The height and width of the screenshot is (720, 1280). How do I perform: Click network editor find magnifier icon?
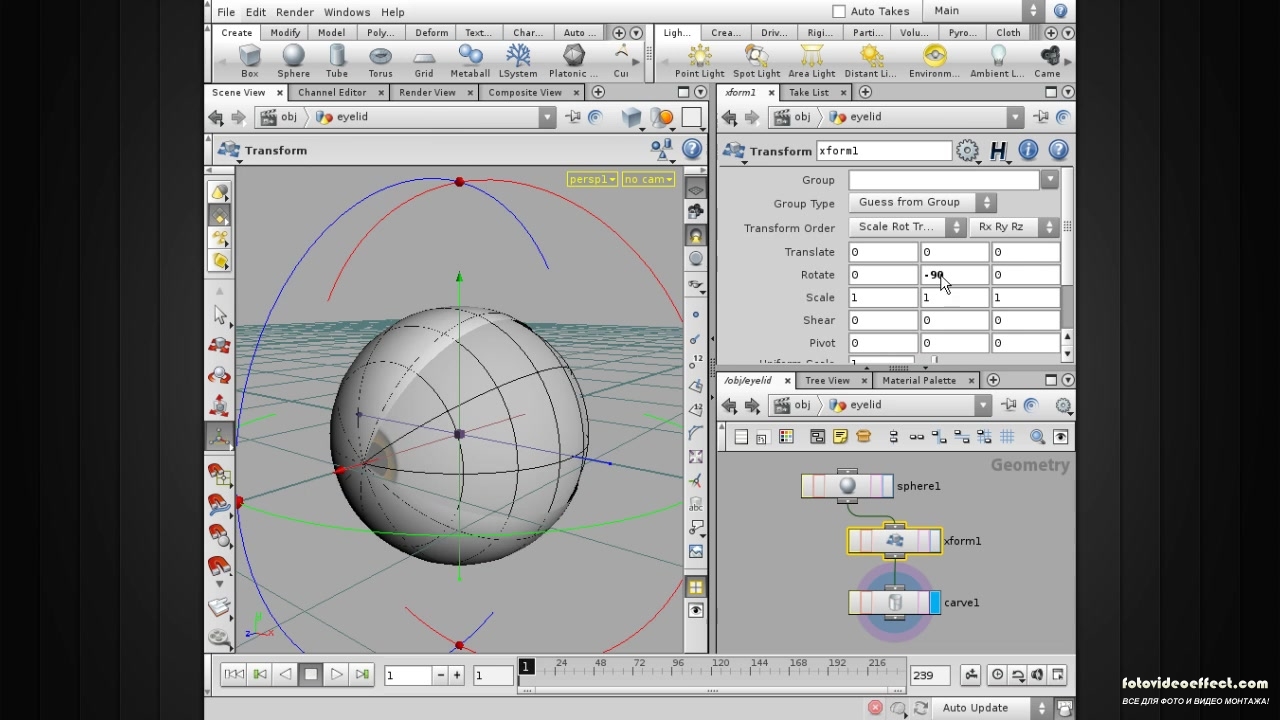pos(1037,437)
